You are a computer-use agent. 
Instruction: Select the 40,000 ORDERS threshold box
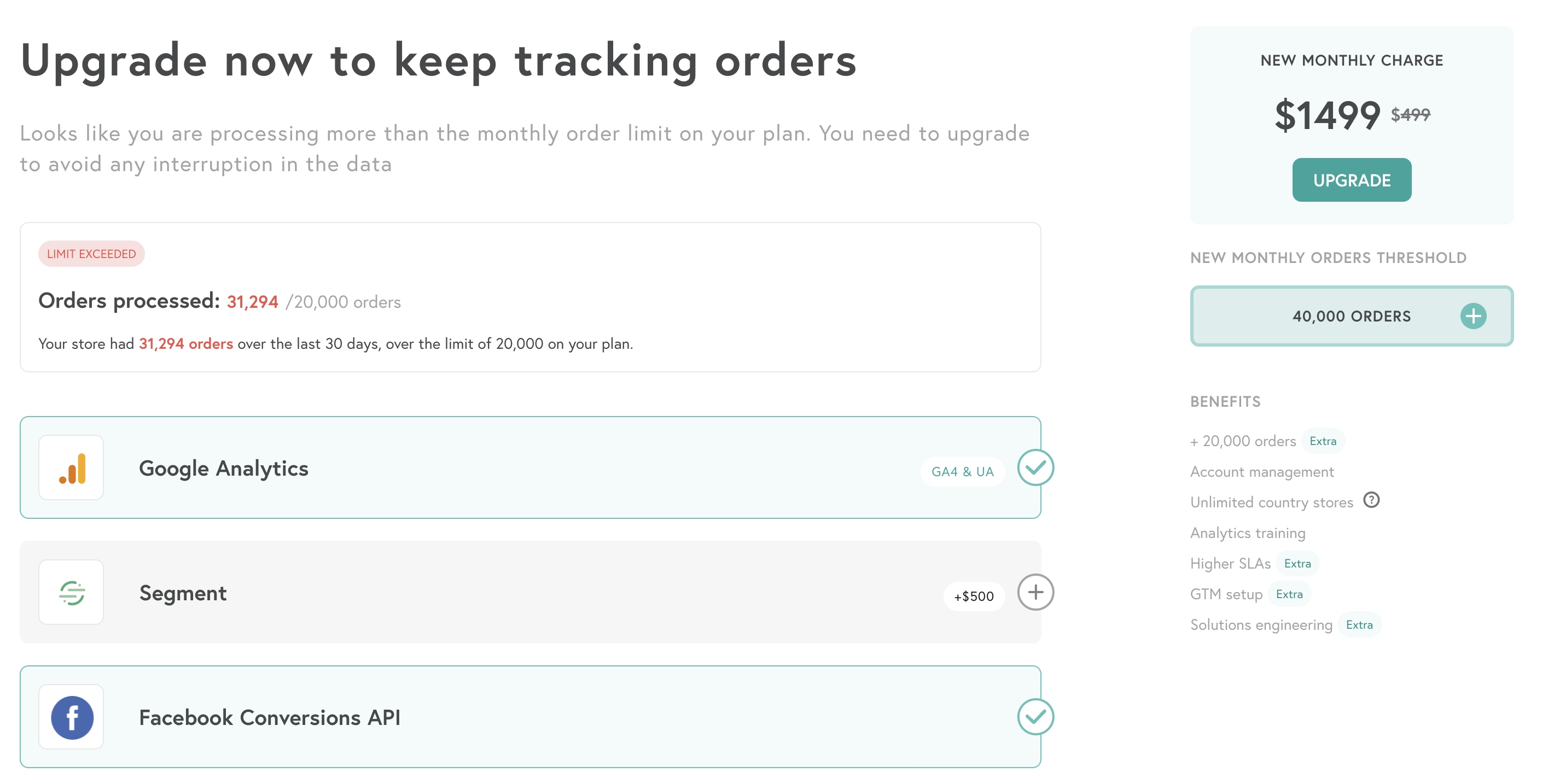click(x=1352, y=316)
